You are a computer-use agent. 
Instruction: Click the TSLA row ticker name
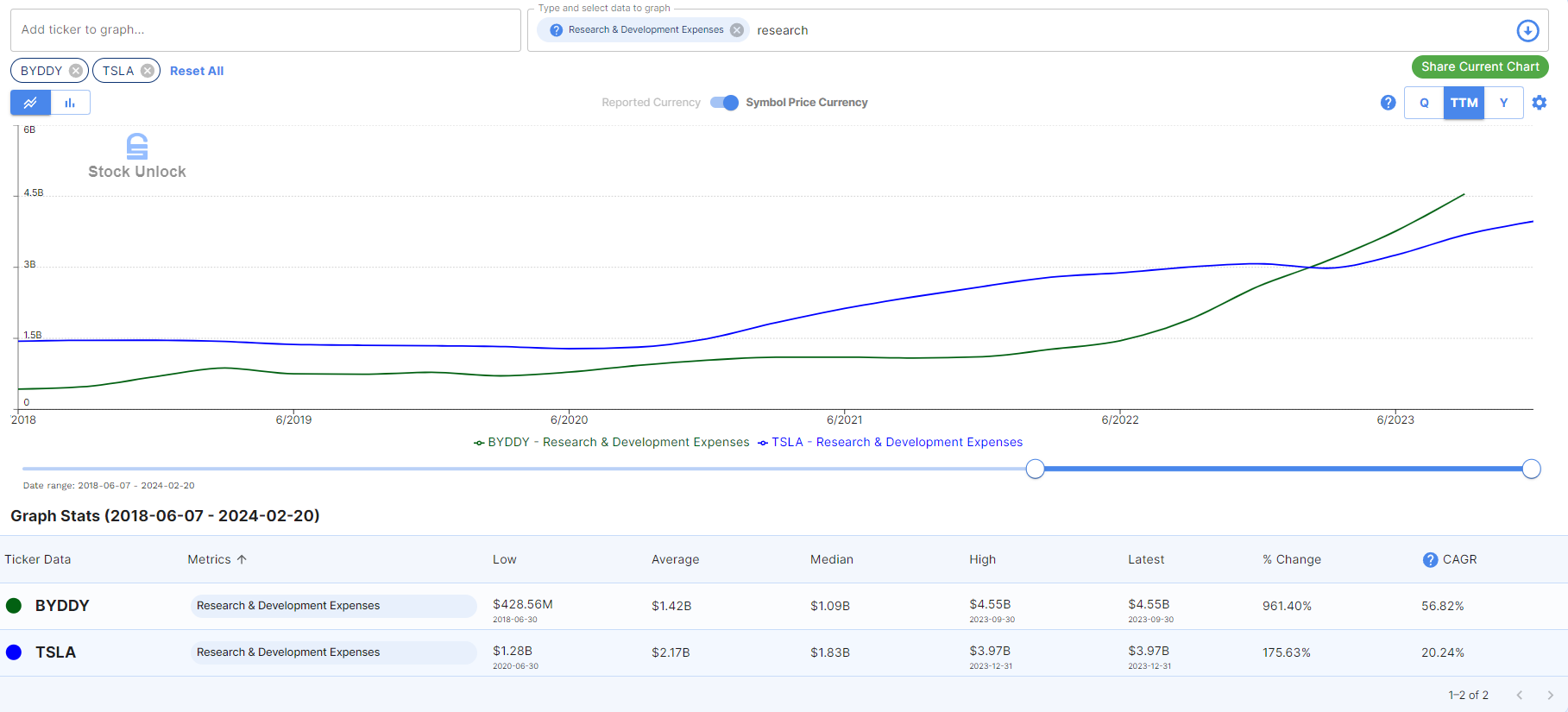[55, 652]
